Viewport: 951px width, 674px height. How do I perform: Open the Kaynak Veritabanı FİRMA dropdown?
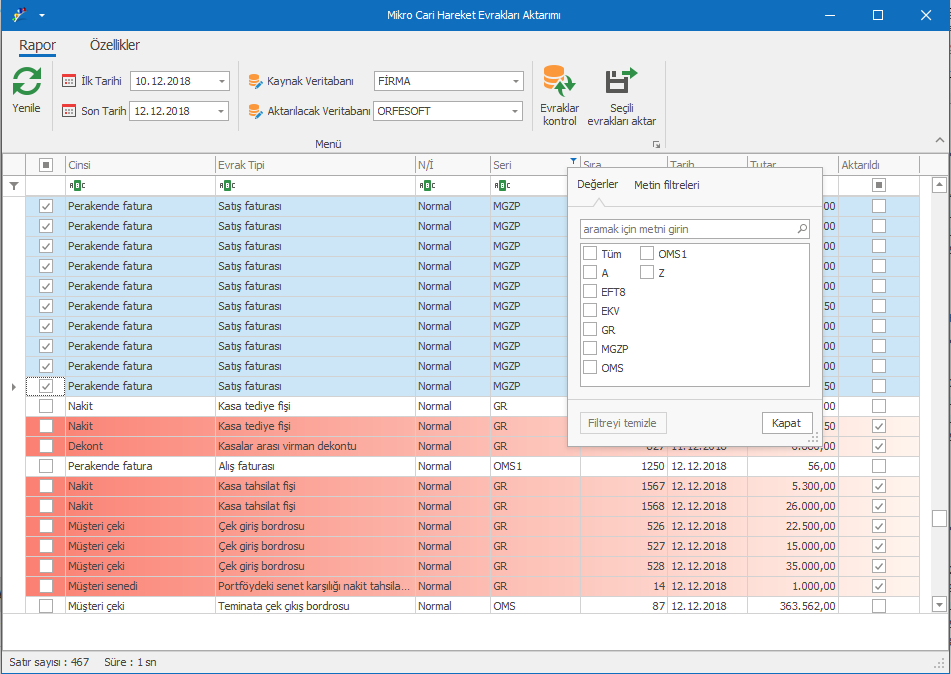pos(516,81)
